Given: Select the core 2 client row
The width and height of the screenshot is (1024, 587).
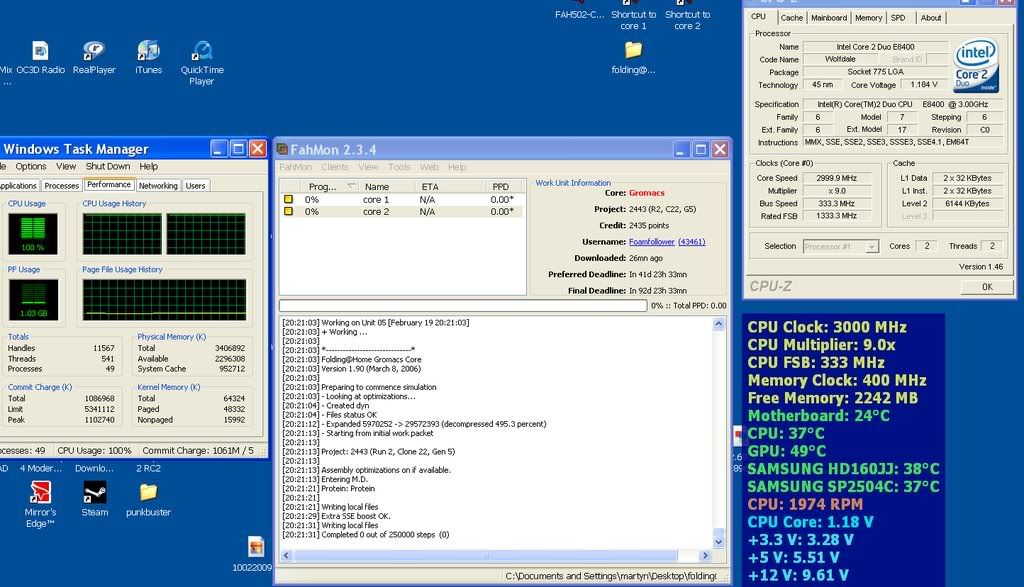Looking at the screenshot, I should (402, 212).
